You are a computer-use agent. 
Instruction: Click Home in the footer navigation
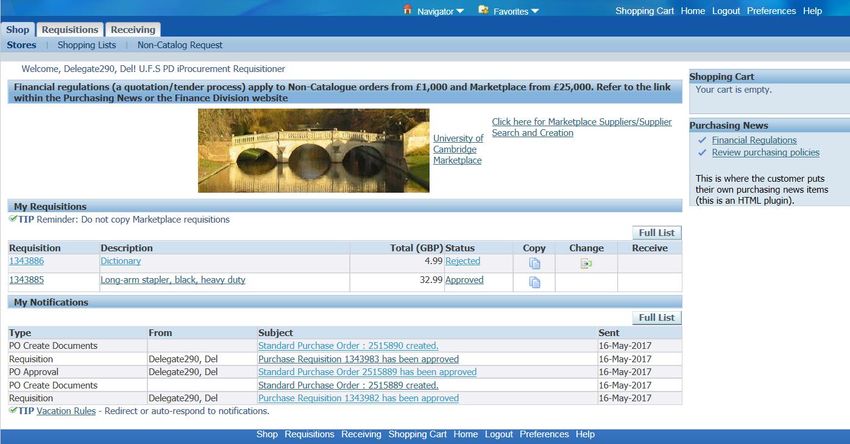click(466, 434)
